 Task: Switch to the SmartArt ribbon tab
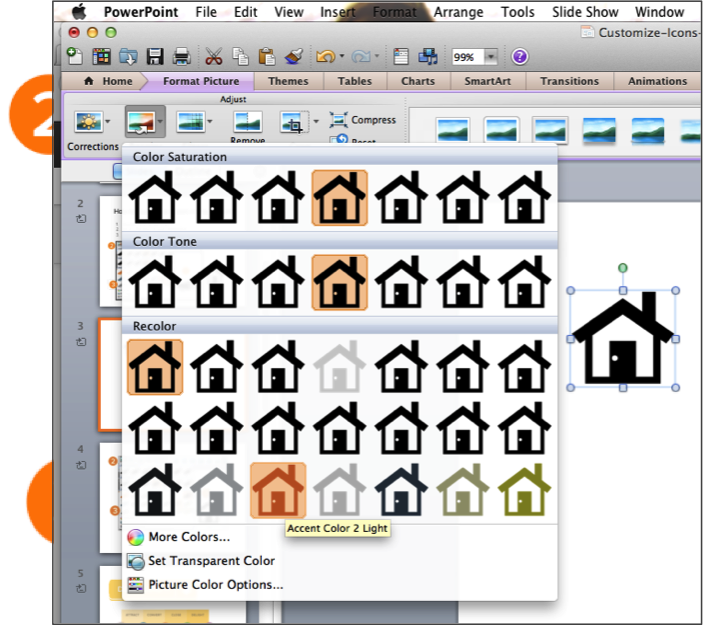[x=487, y=81]
